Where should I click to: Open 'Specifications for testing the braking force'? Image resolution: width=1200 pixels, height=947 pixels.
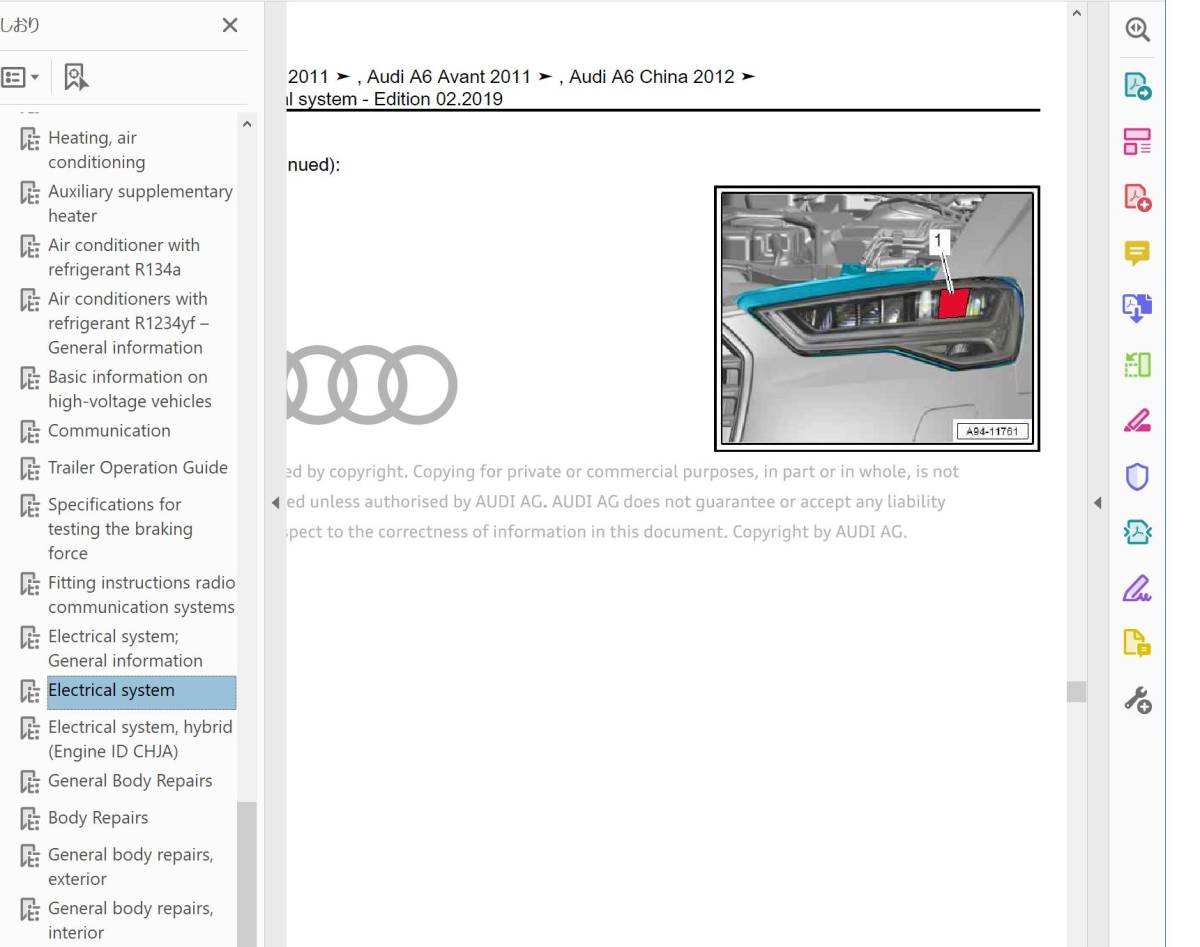point(120,529)
